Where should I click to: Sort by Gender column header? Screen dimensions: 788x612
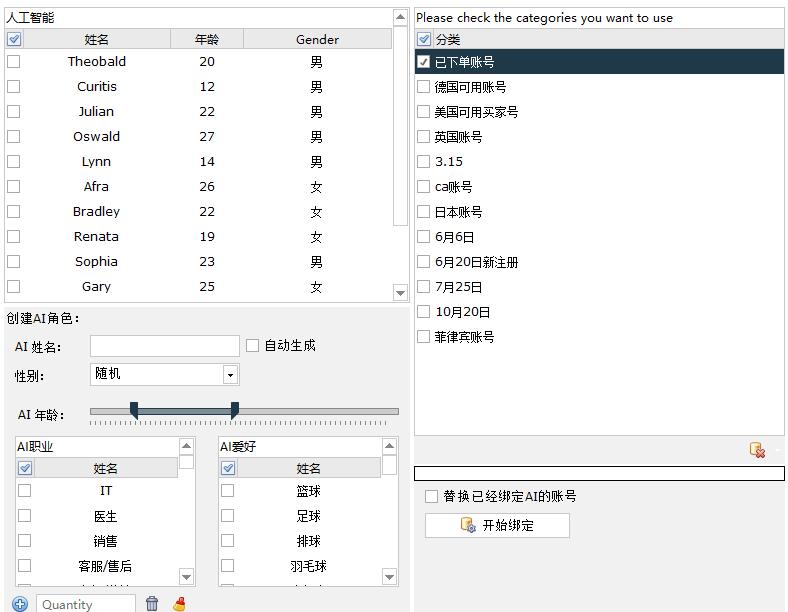(x=317, y=39)
